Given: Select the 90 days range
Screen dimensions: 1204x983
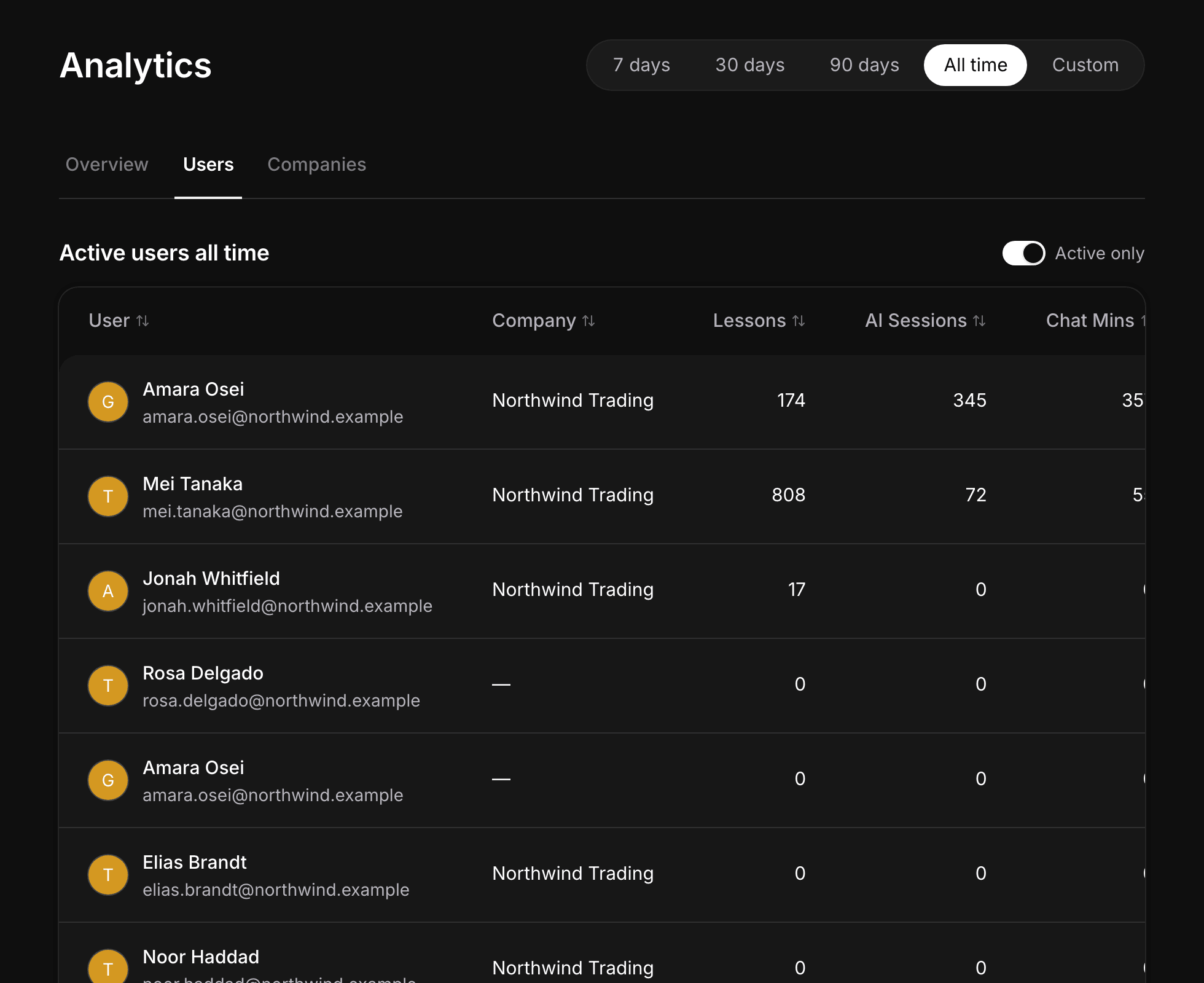Looking at the screenshot, I should pos(864,65).
